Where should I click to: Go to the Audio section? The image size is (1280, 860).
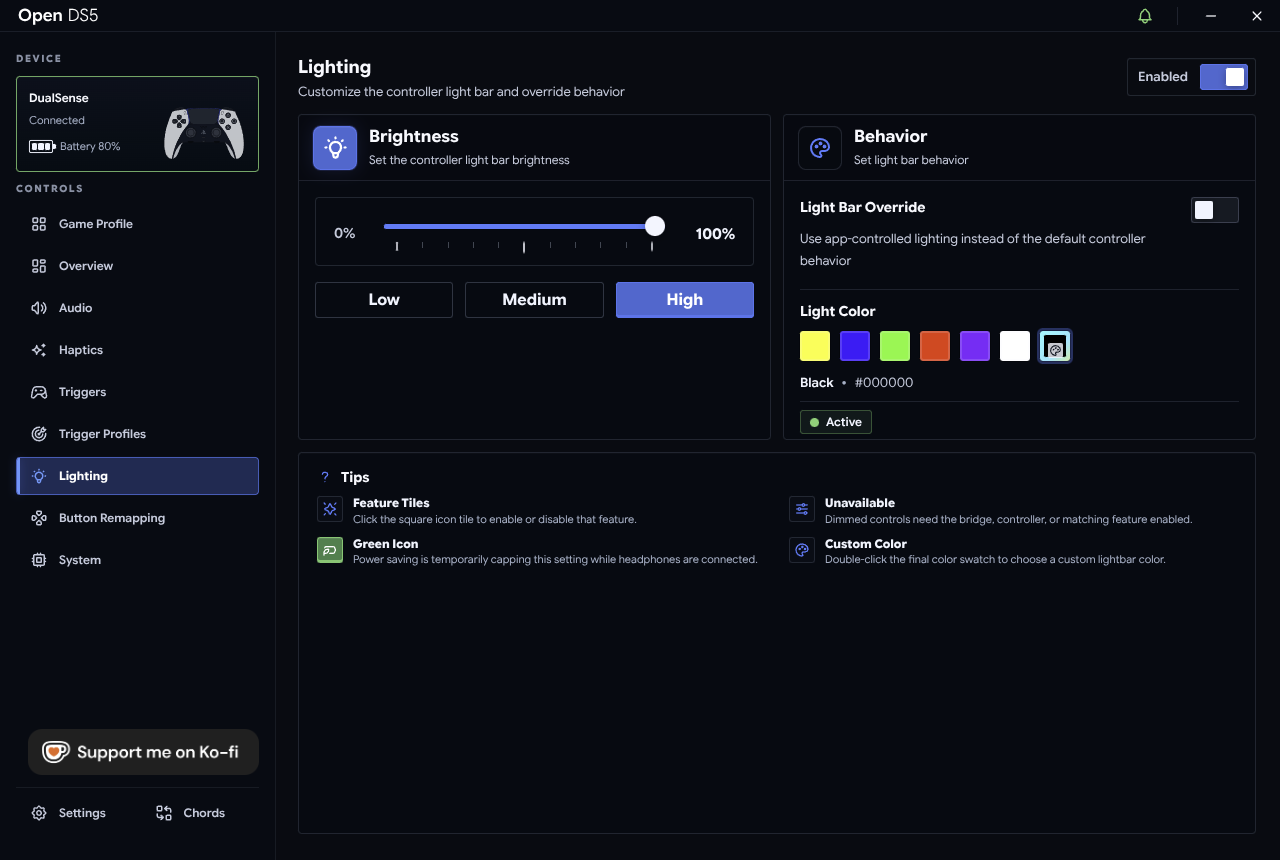point(138,308)
